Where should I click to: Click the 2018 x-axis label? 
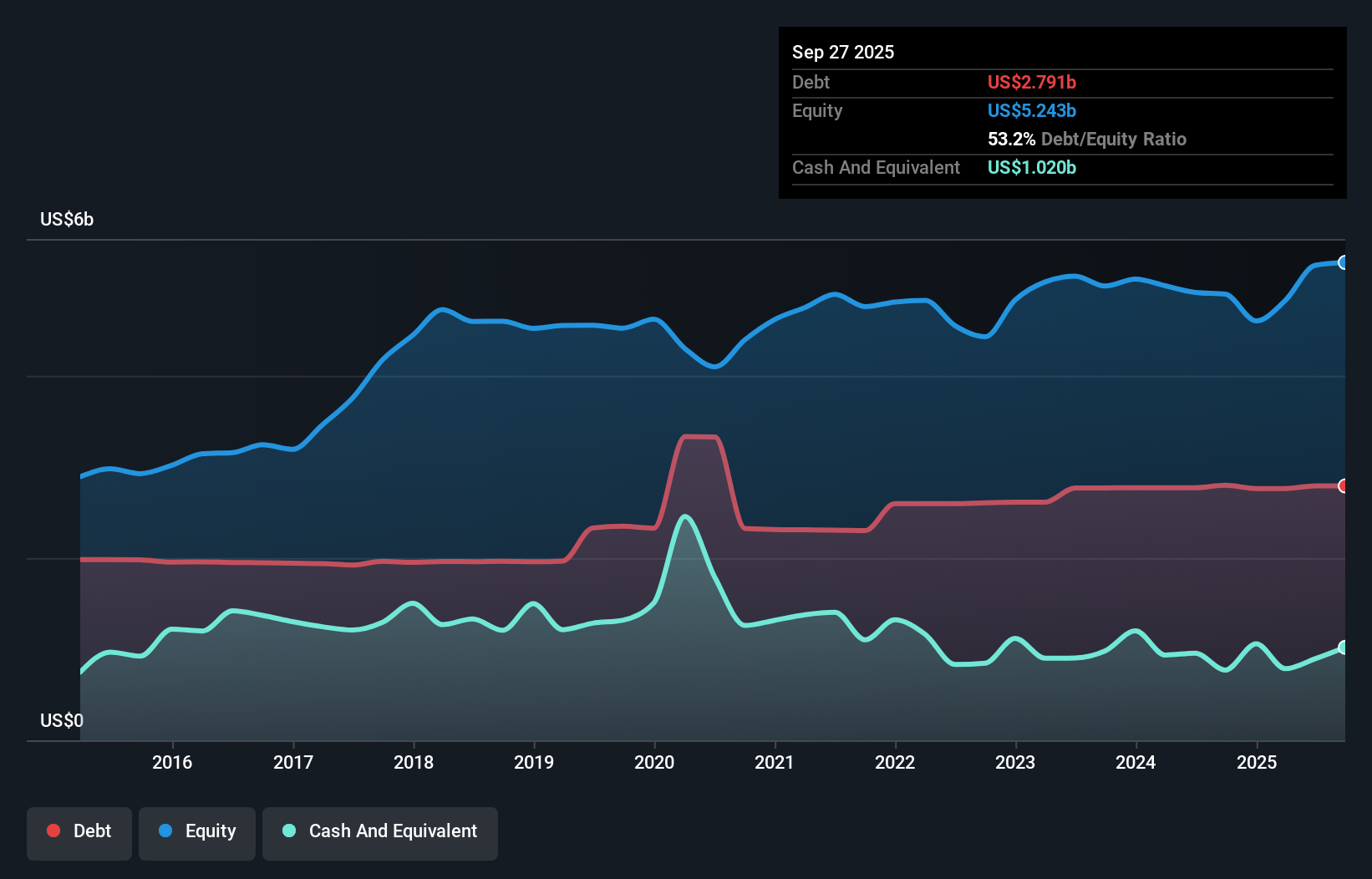tap(414, 762)
